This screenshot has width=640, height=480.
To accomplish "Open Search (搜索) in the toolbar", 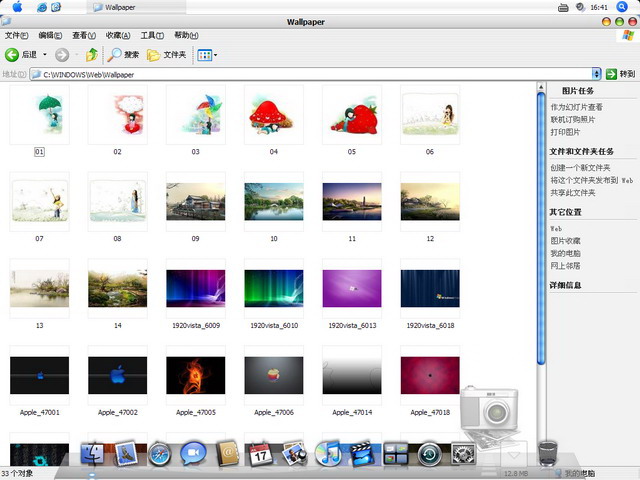I will 124,54.
